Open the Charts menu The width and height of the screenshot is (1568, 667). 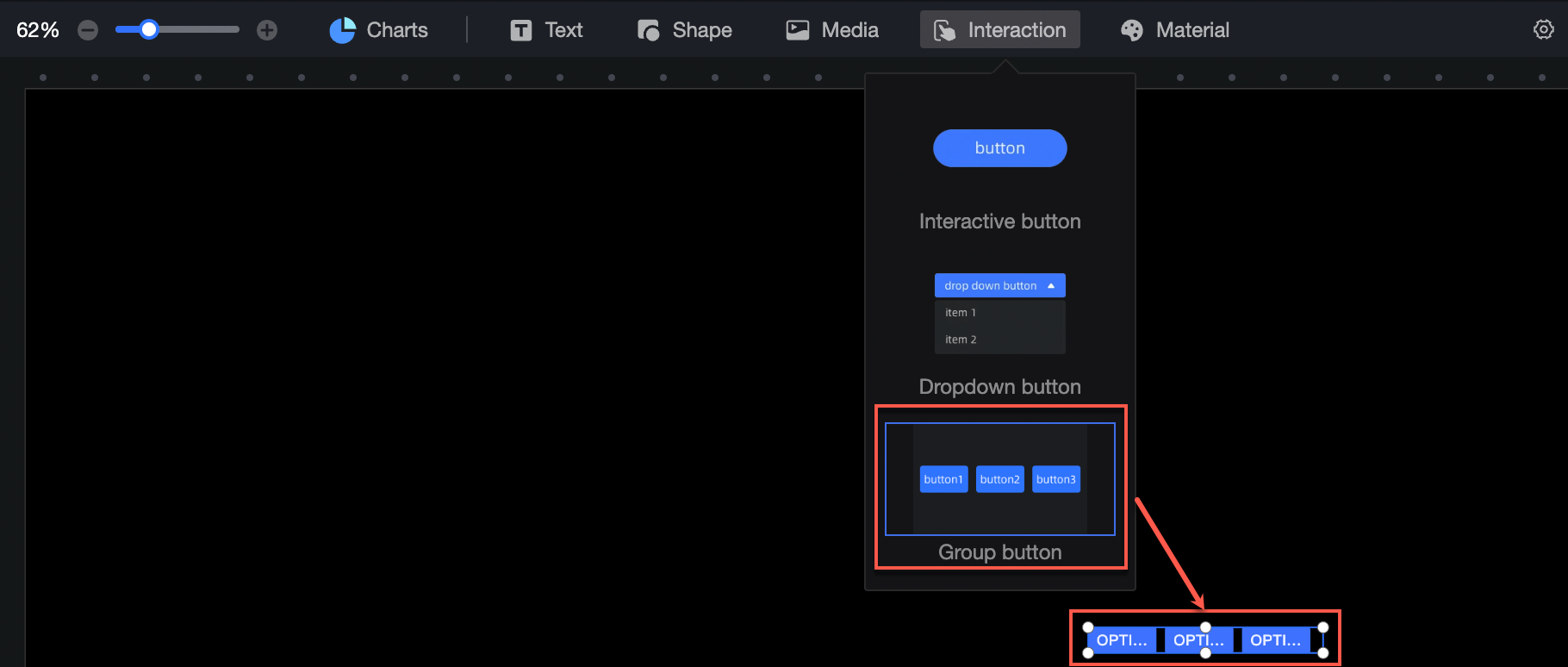[x=378, y=30]
